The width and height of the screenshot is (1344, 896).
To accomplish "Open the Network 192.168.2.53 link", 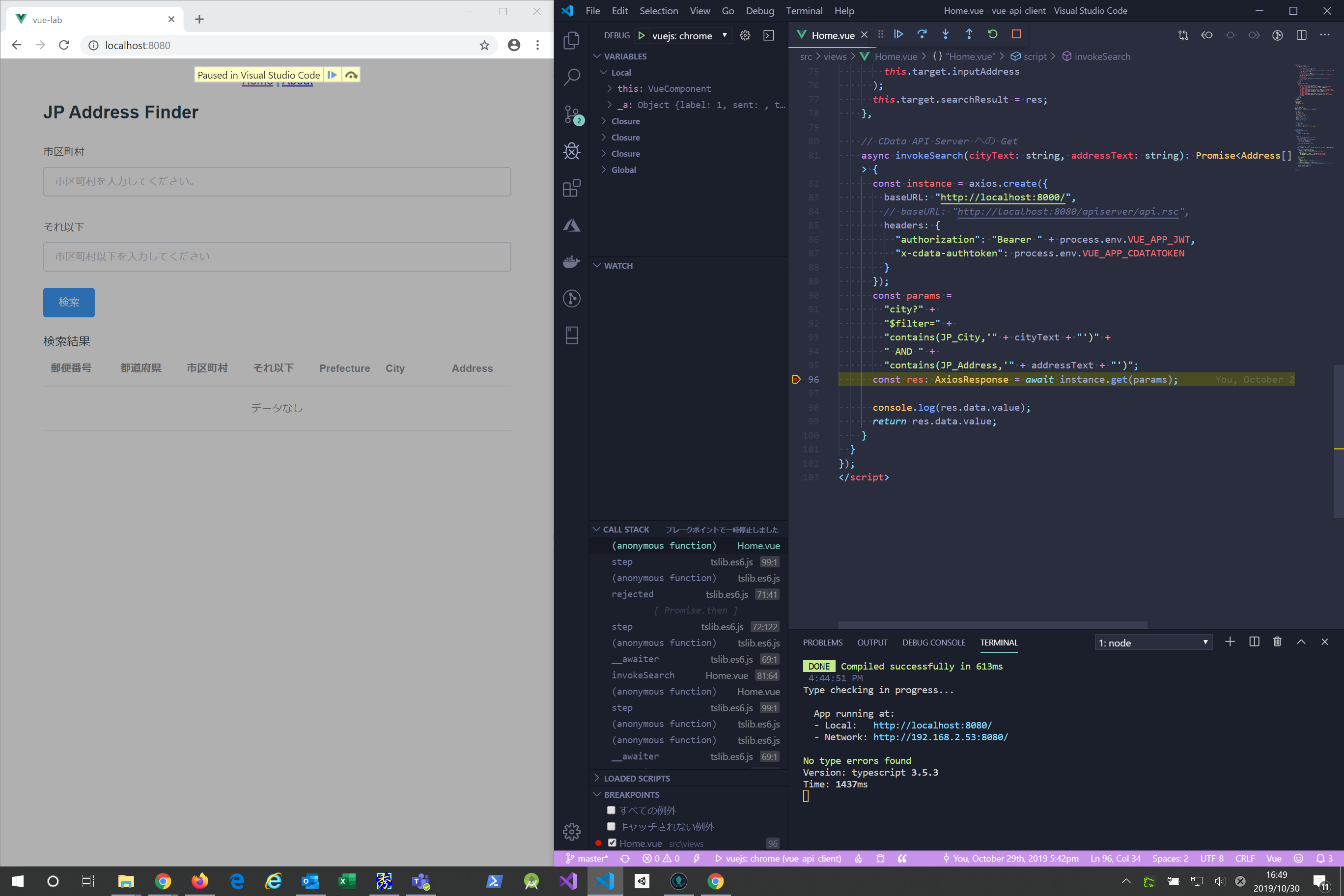I will click(x=940, y=737).
